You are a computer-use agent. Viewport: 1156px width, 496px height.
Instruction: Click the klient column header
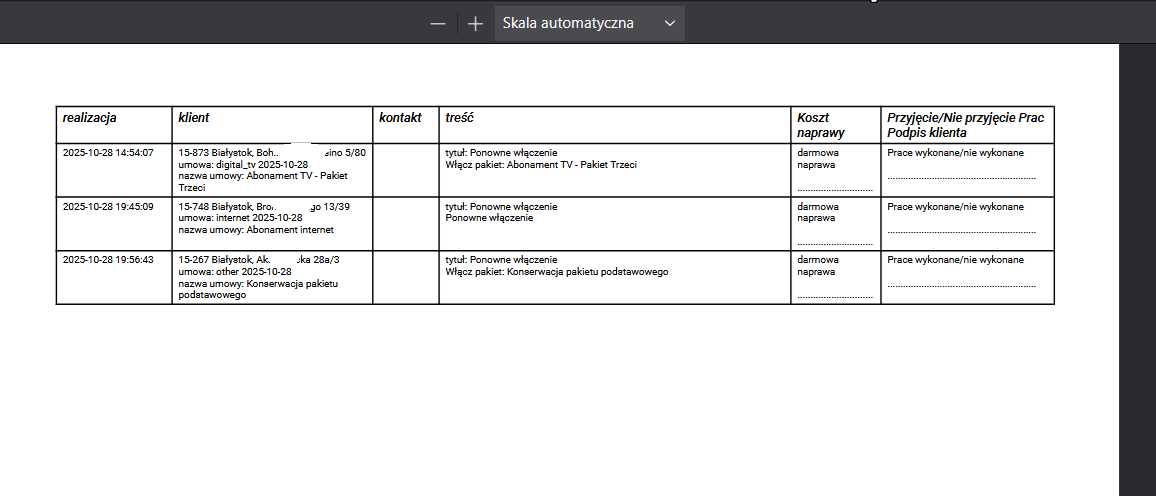[x=193, y=118]
